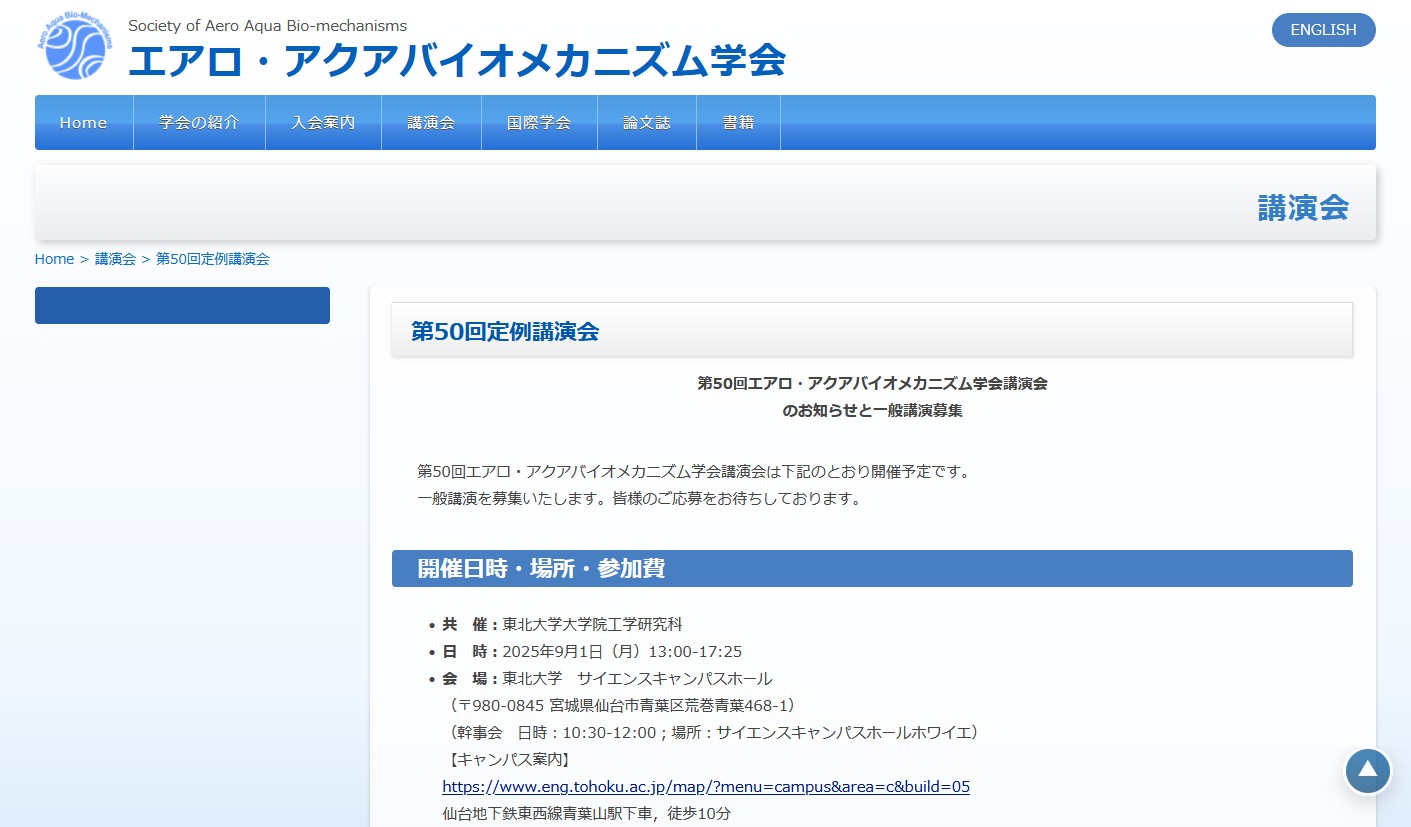
Task: Open the 国際学会 menu item
Action: click(539, 123)
